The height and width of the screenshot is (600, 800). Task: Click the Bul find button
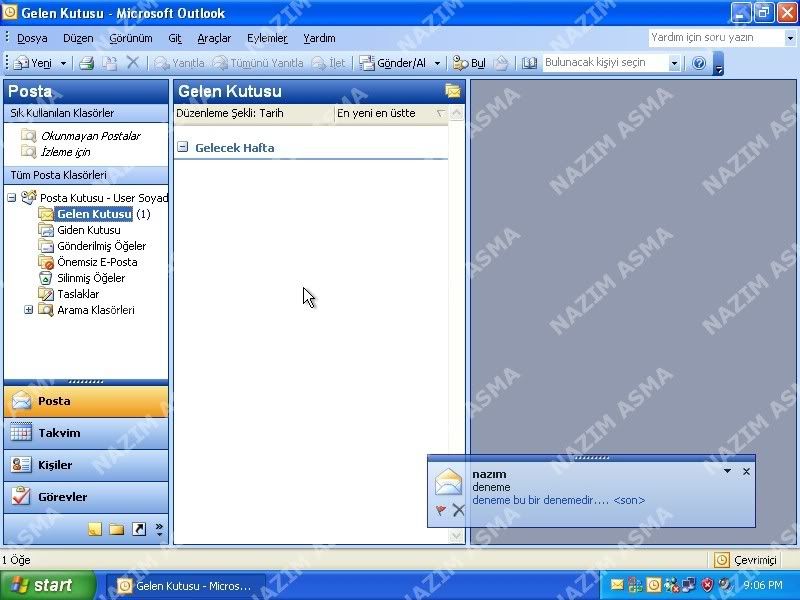(469, 63)
